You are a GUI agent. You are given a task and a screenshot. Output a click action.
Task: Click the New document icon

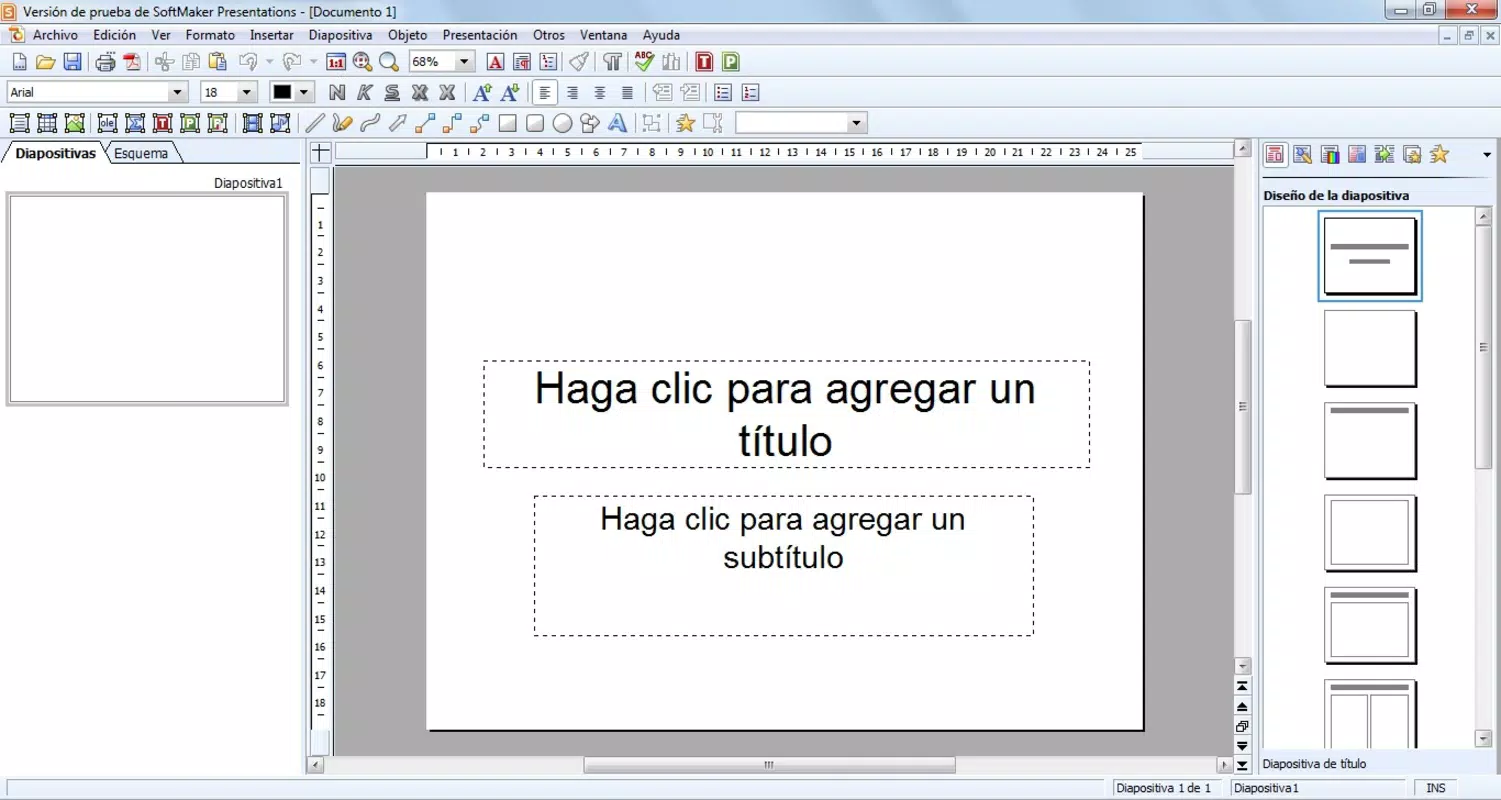(x=19, y=62)
